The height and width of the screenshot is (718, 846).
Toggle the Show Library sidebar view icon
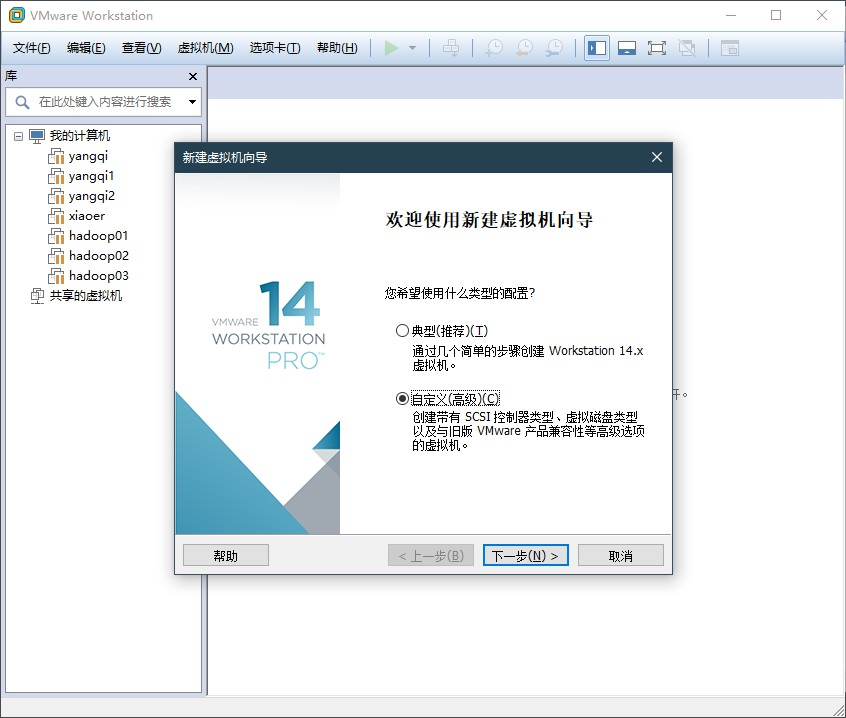[x=597, y=48]
